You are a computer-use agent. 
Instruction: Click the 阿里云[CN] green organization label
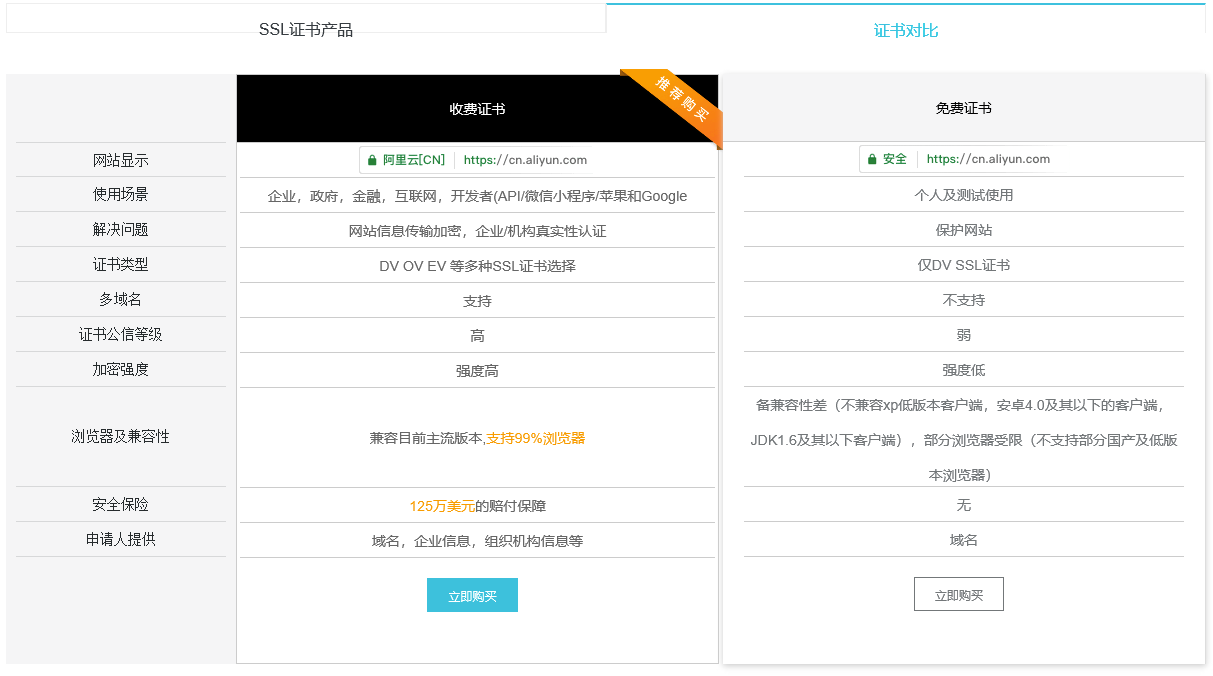tap(414, 160)
